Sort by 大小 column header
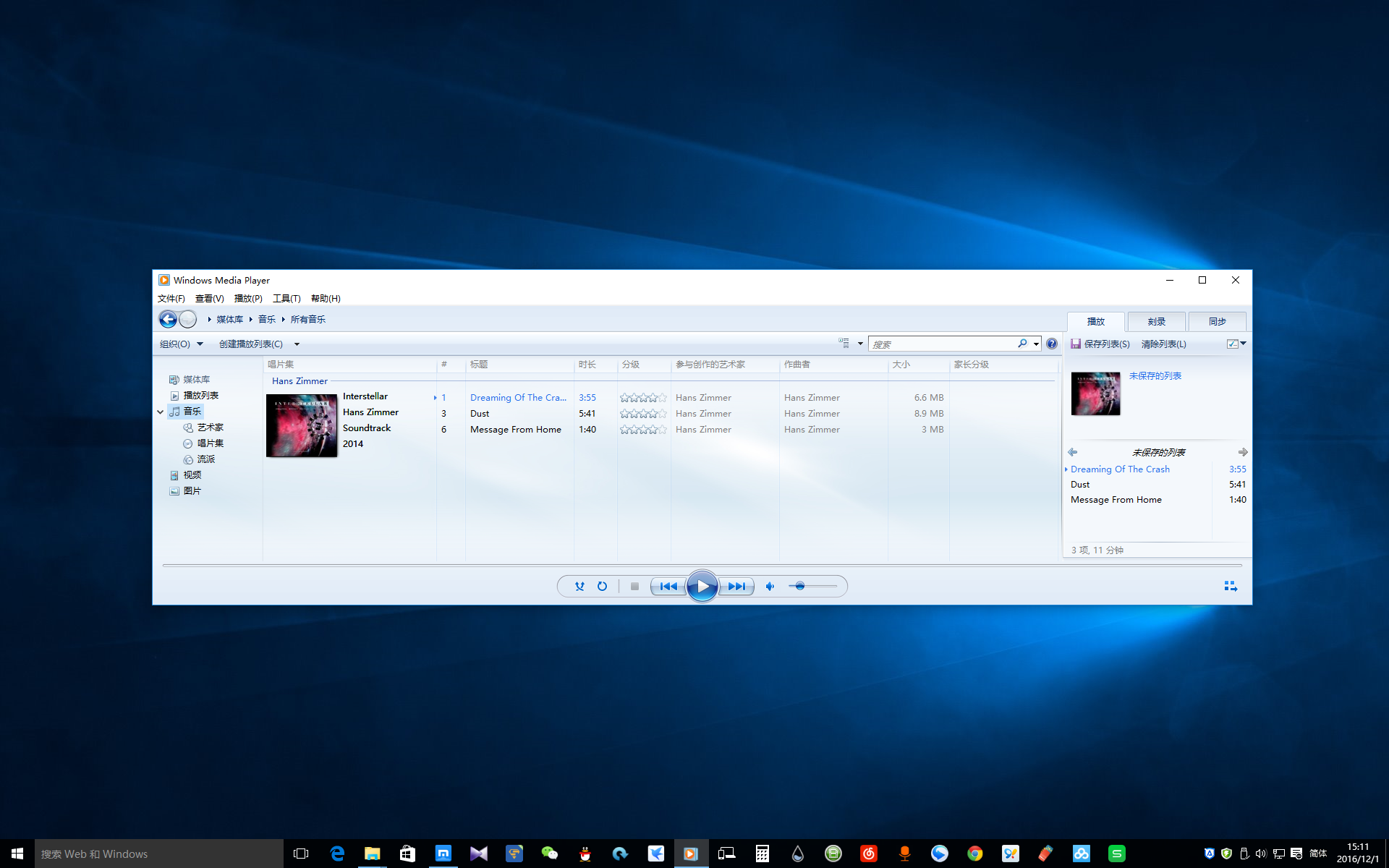The width and height of the screenshot is (1389, 868). click(x=918, y=365)
